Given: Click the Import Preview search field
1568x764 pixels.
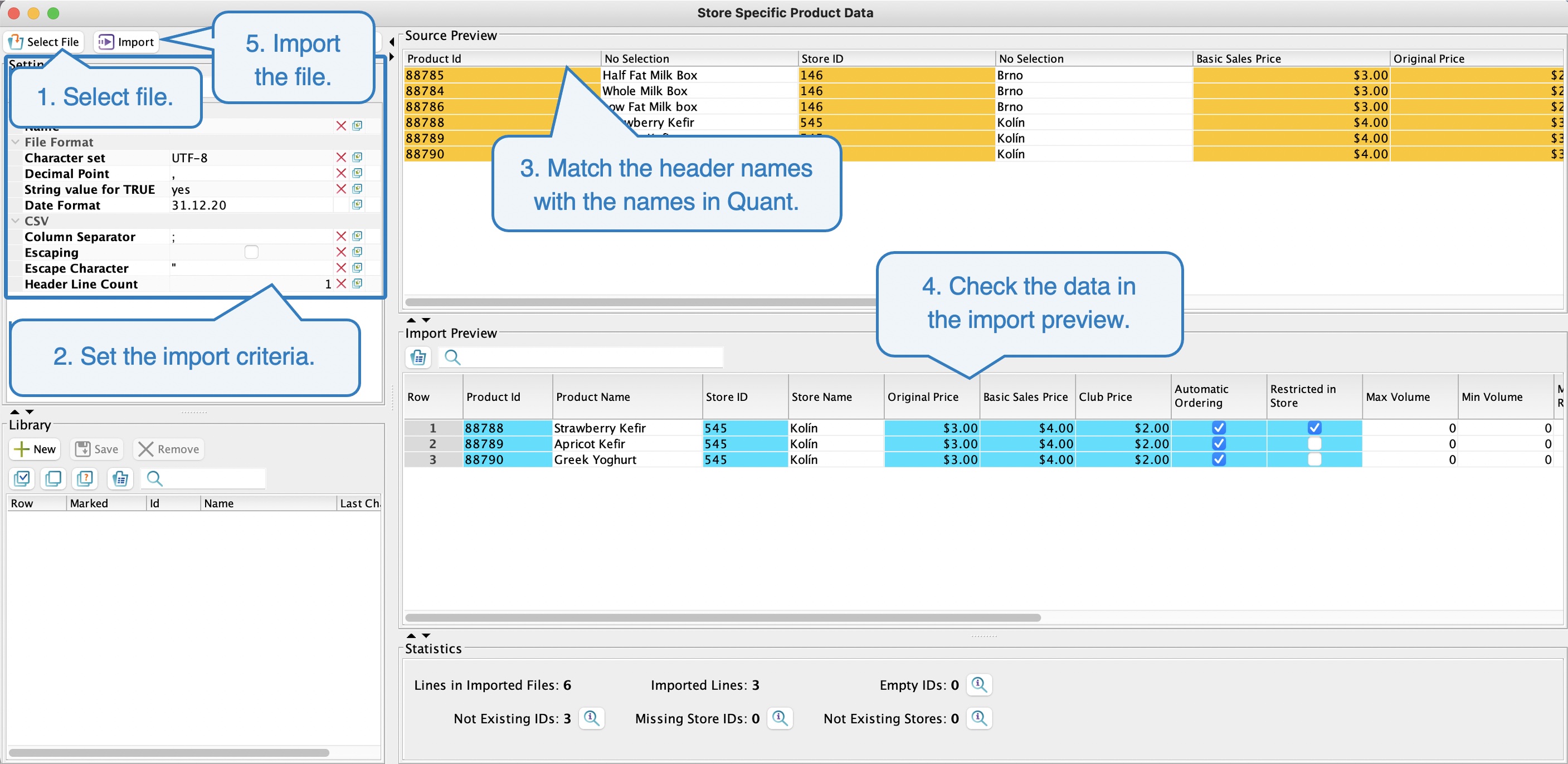Looking at the screenshot, I should tap(581, 357).
